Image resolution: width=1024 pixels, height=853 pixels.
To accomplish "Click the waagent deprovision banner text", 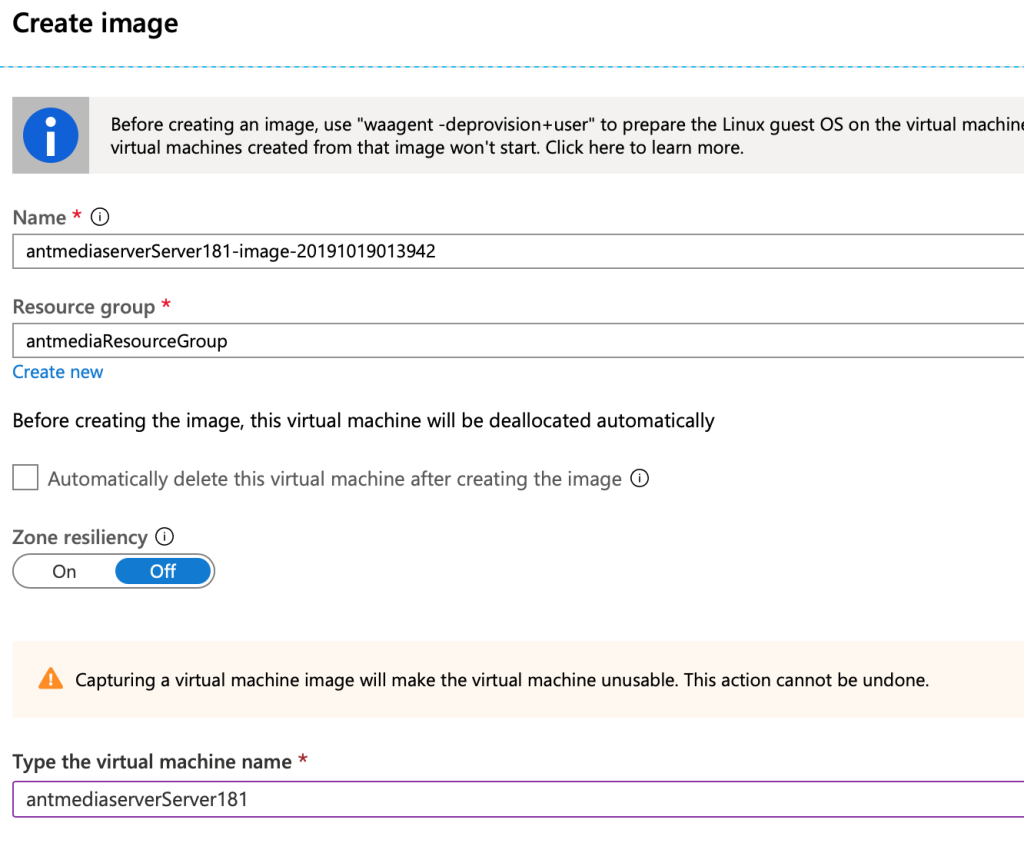I will pos(567,136).
